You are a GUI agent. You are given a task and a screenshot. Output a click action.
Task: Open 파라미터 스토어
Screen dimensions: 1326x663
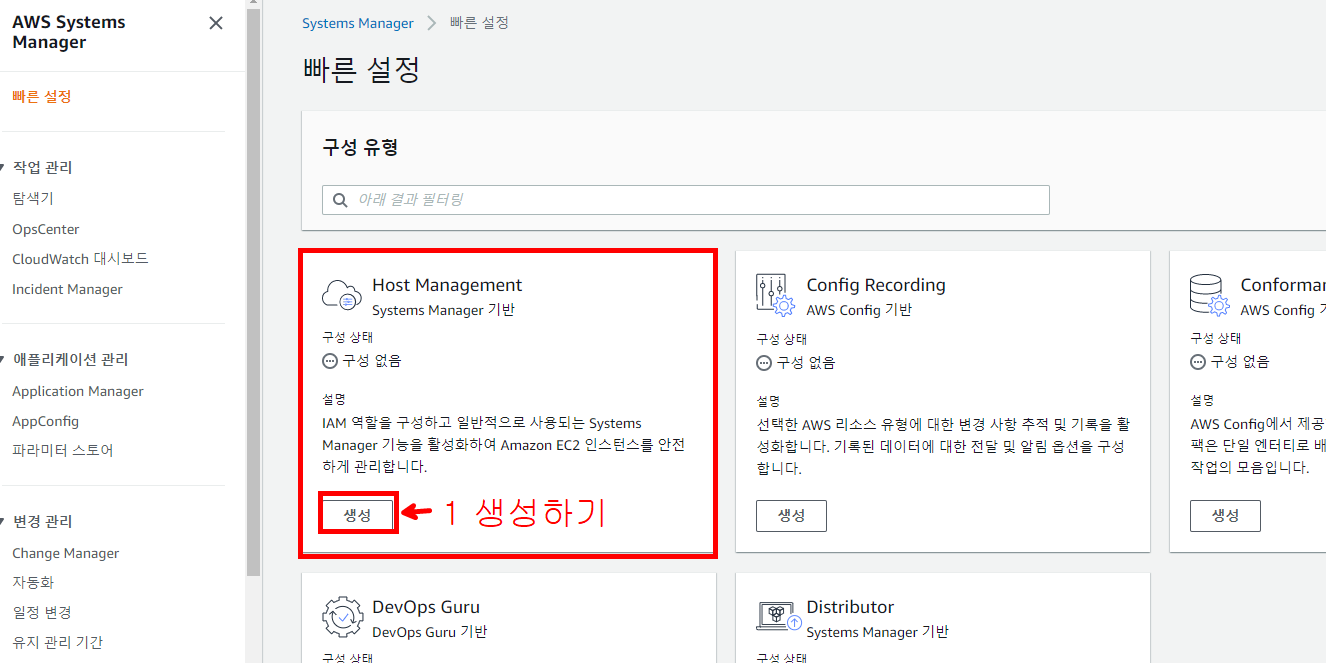coord(63,451)
